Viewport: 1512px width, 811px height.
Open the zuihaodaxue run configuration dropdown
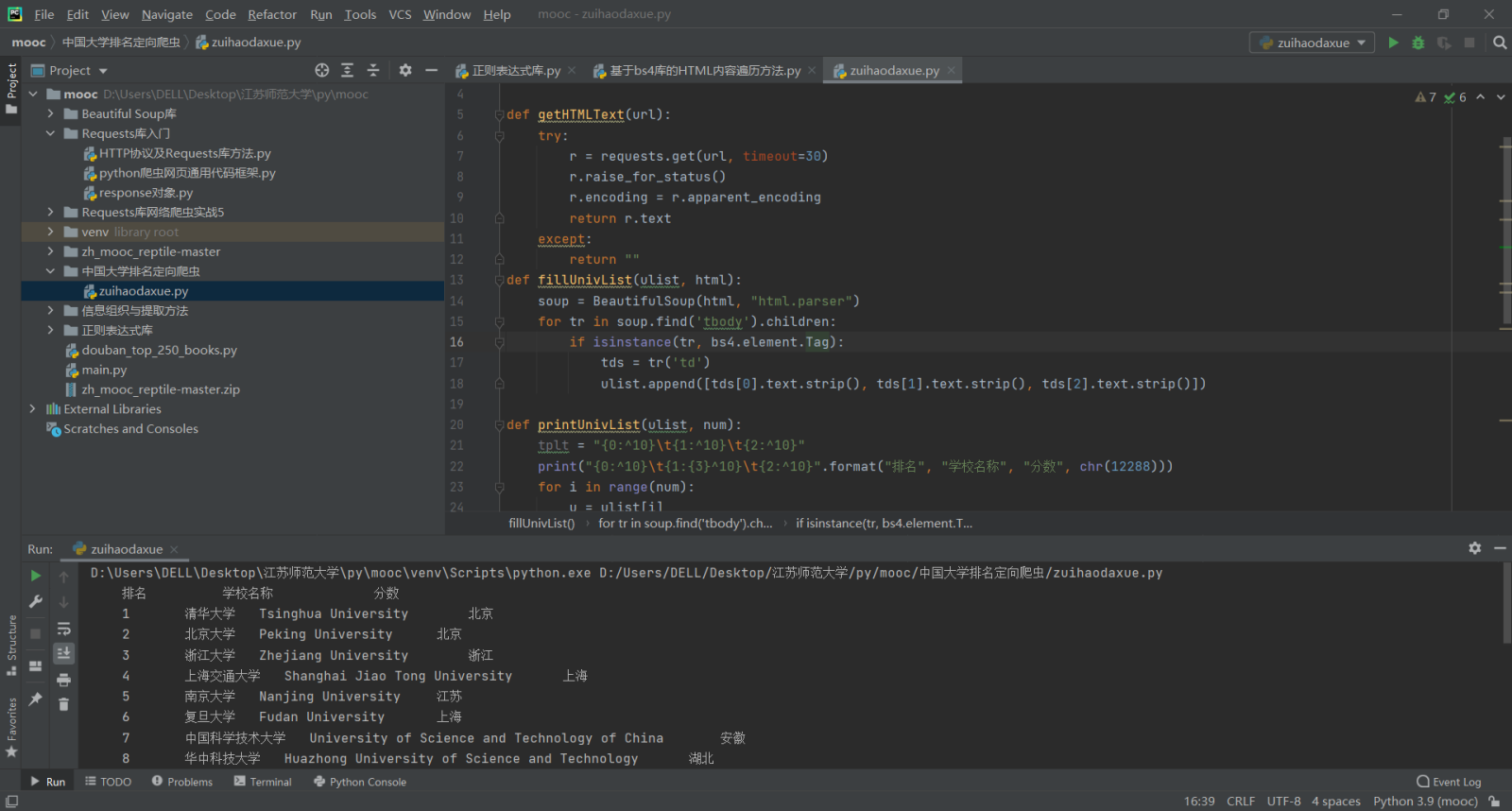click(x=1314, y=43)
